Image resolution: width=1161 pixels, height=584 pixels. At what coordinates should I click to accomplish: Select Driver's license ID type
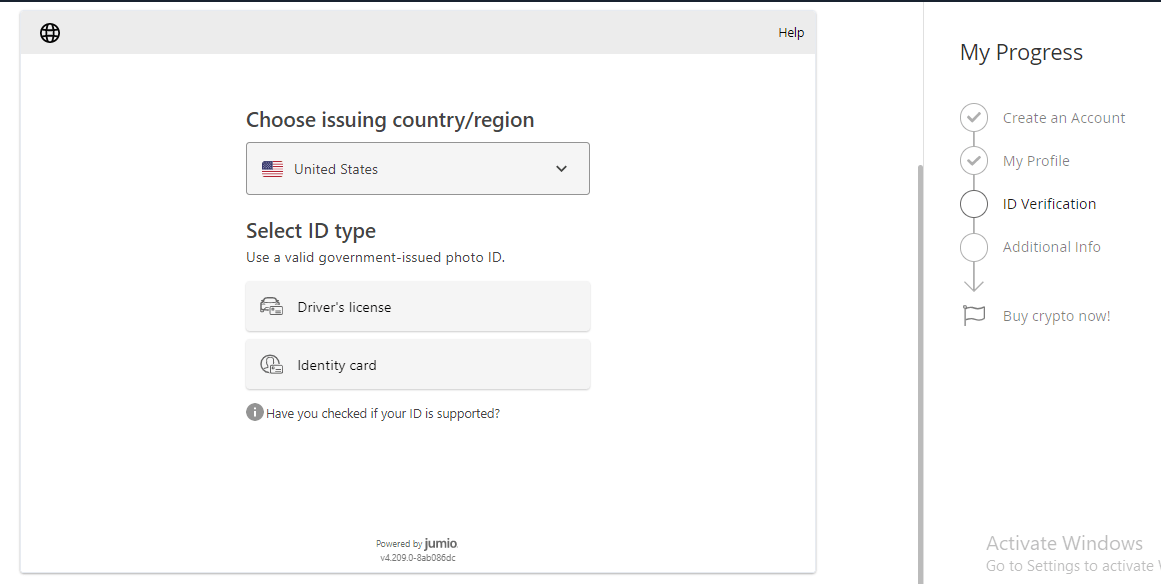pyautogui.click(x=418, y=306)
